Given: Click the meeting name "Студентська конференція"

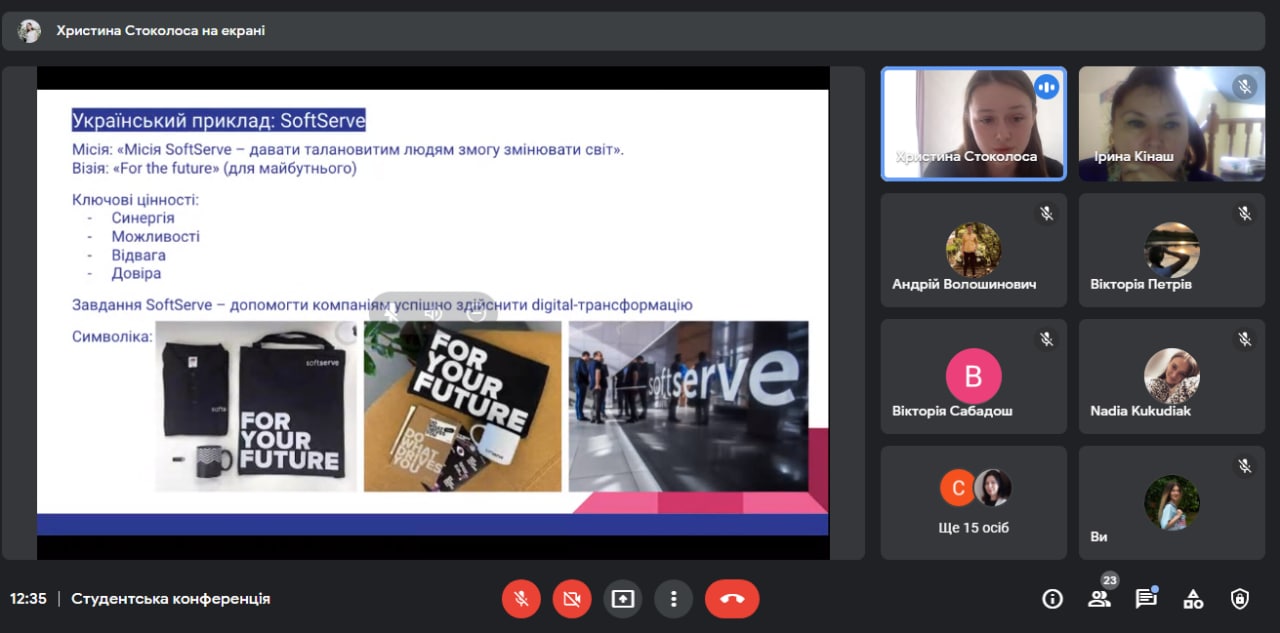Looking at the screenshot, I should [x=170, y=599].
